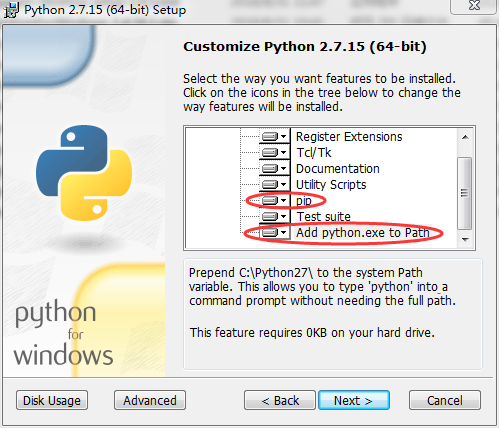
Task: Select the Test suite feature label
Action: tap(323, 217)
